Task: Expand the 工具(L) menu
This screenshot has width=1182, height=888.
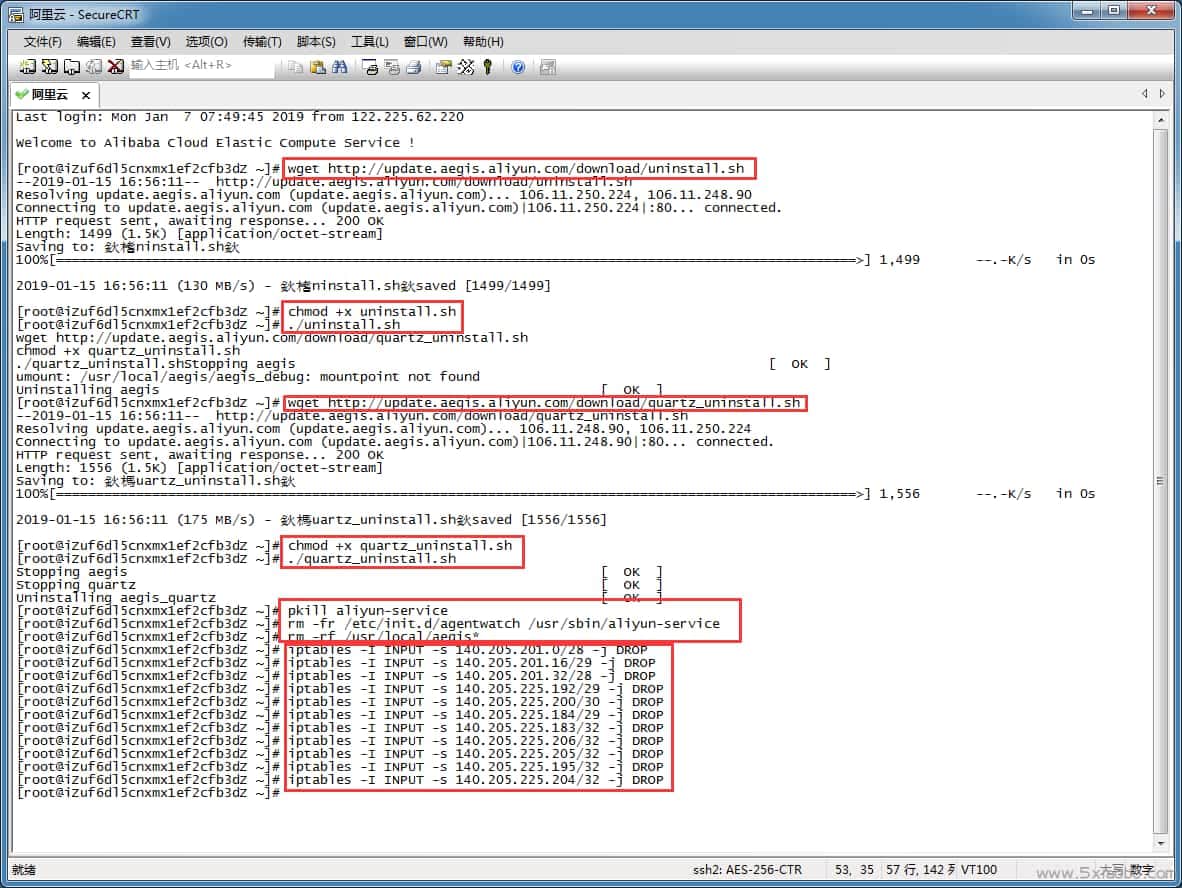Action: pyautogui.click(x=369, y=42)
